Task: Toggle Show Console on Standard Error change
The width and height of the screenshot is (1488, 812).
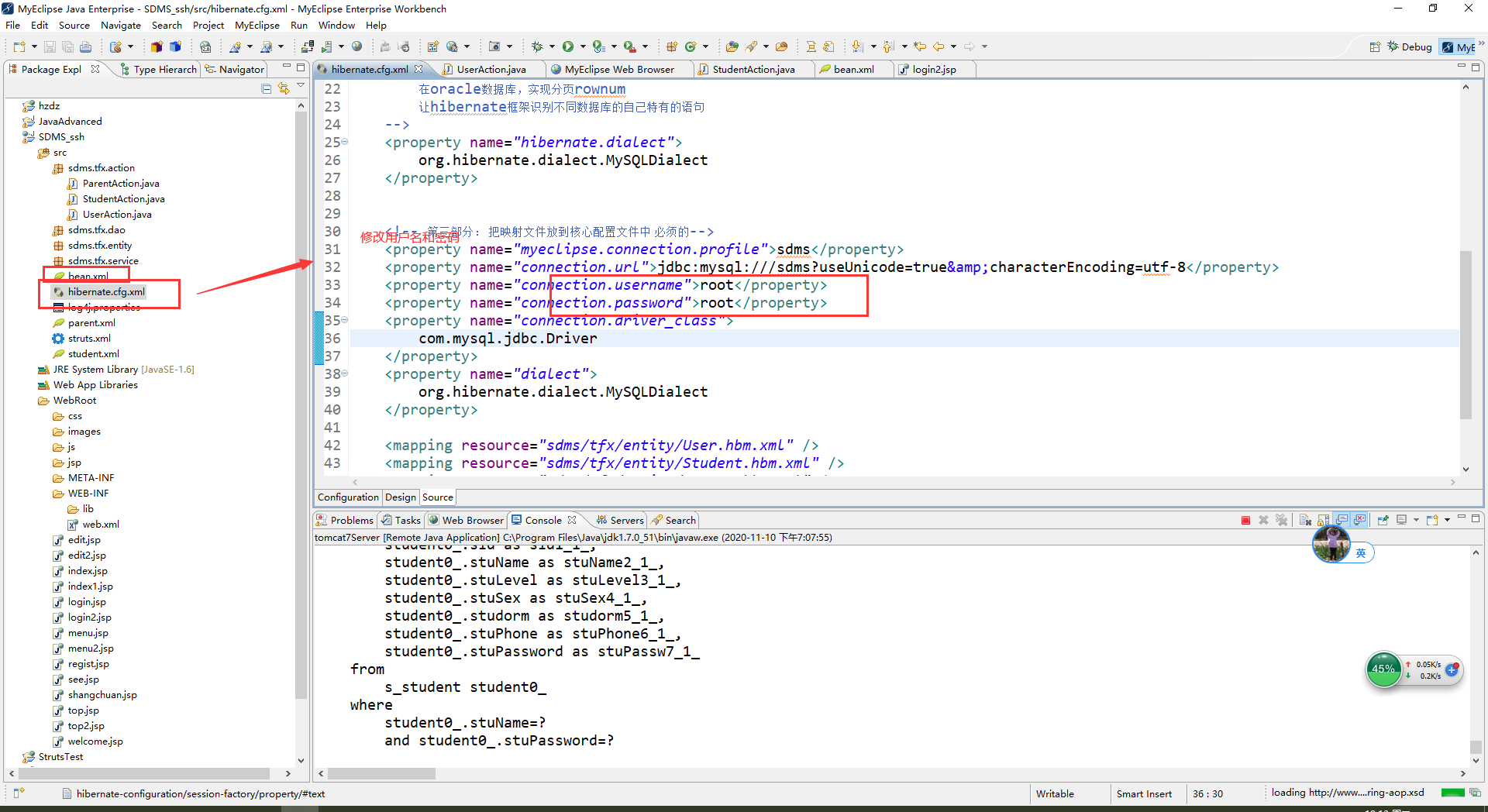Action: pos(1360,520)
